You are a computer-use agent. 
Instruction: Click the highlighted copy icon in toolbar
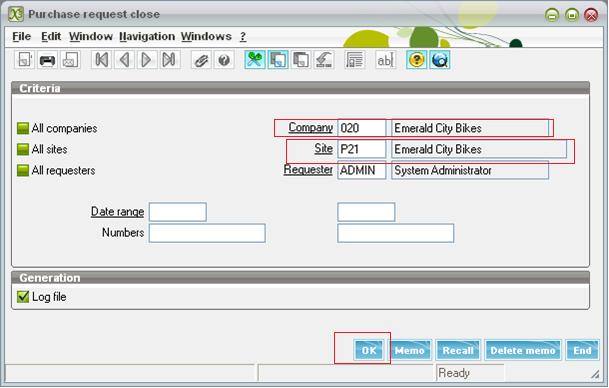[x=278, y=60]
